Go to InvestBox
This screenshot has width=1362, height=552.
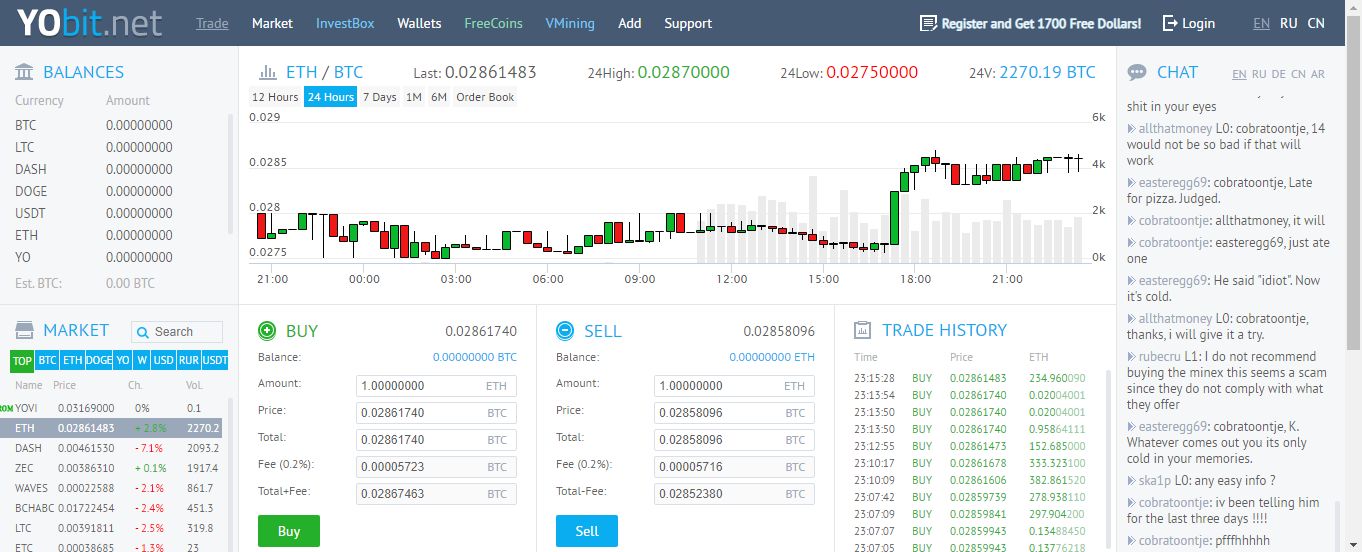345,23
